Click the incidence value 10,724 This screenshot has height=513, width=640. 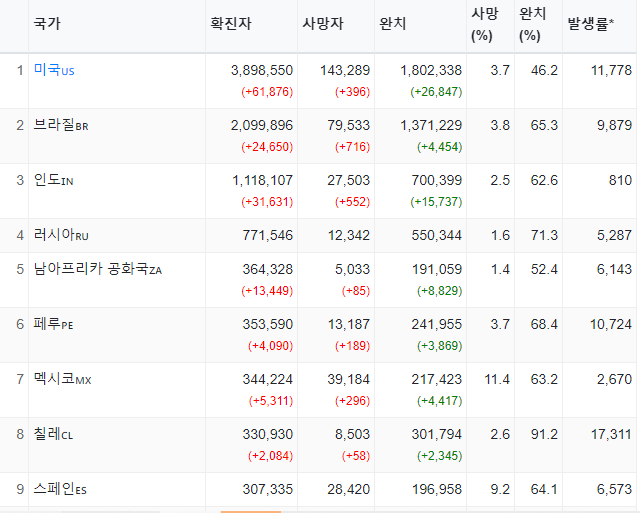pyautogui.click(x=611, y=324)
